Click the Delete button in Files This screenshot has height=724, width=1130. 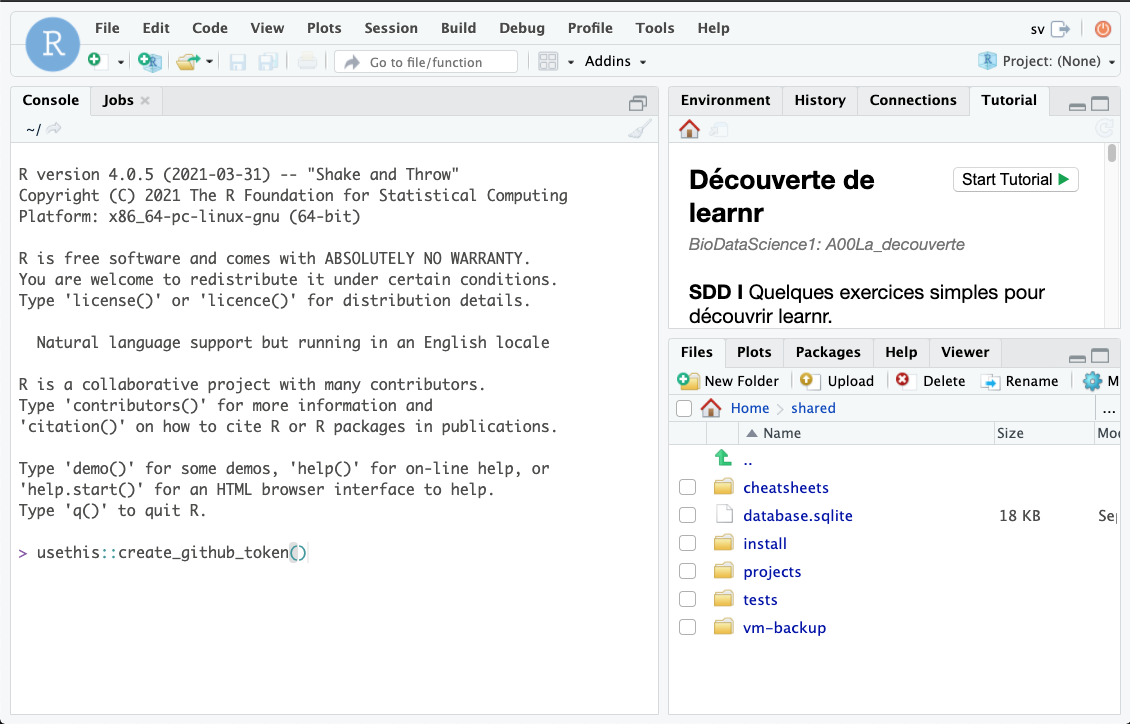(x=930, y=381)
